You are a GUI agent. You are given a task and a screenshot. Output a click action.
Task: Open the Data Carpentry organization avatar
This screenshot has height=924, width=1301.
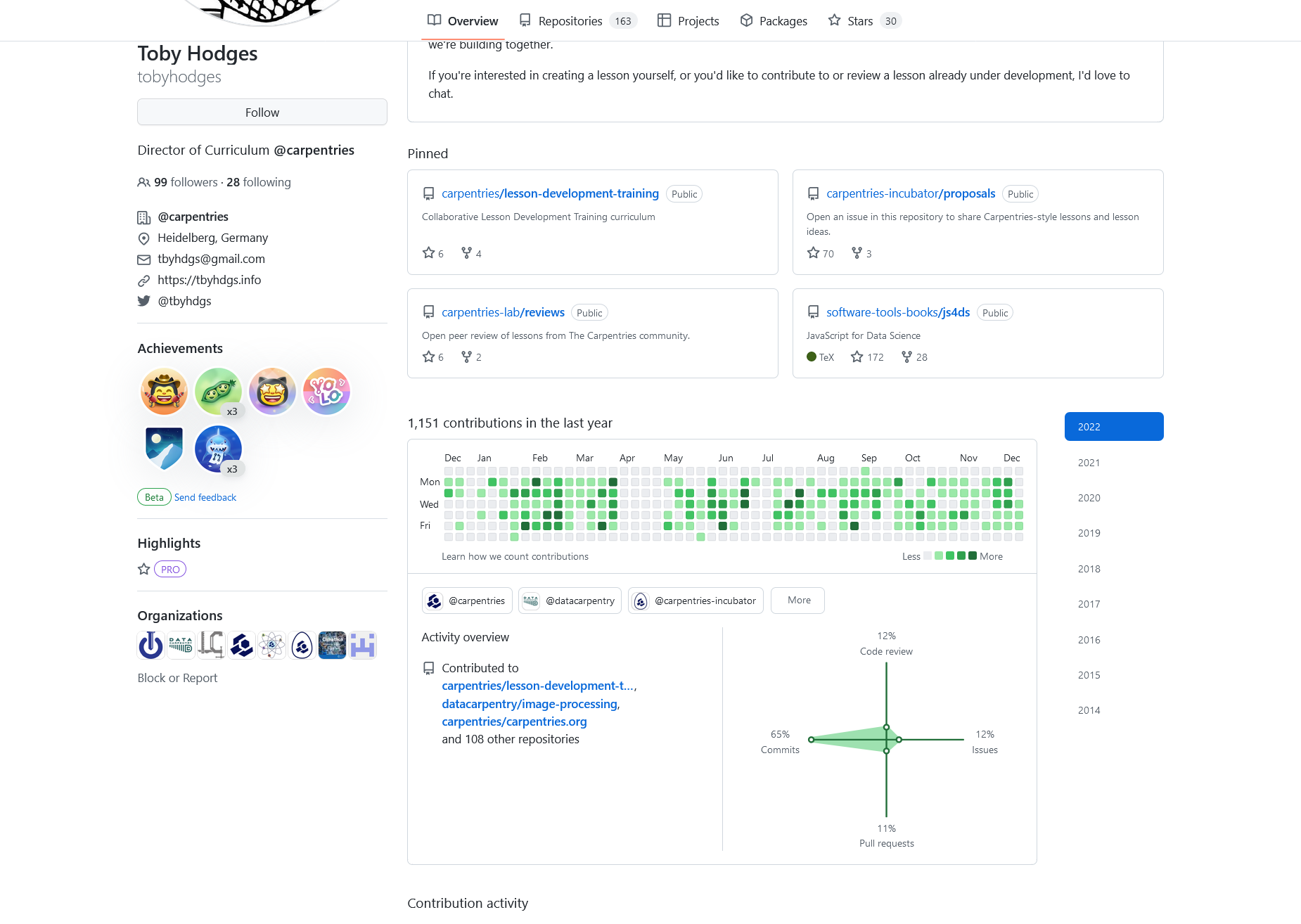[x=181, y=645]
